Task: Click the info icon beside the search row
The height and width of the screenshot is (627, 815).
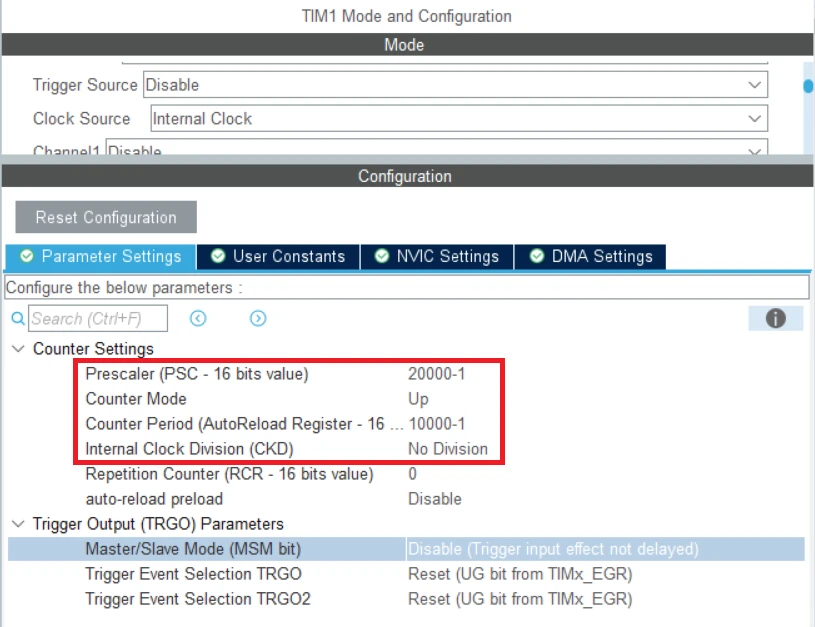Action: pos(775,318)
